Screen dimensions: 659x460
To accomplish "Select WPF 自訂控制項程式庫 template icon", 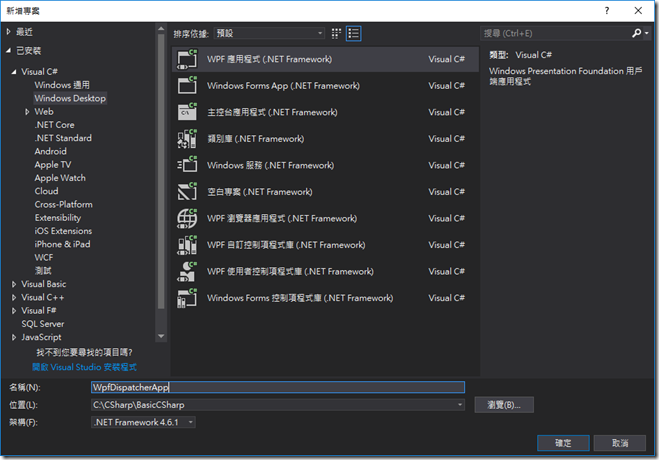I will click(x=187, y=245).
